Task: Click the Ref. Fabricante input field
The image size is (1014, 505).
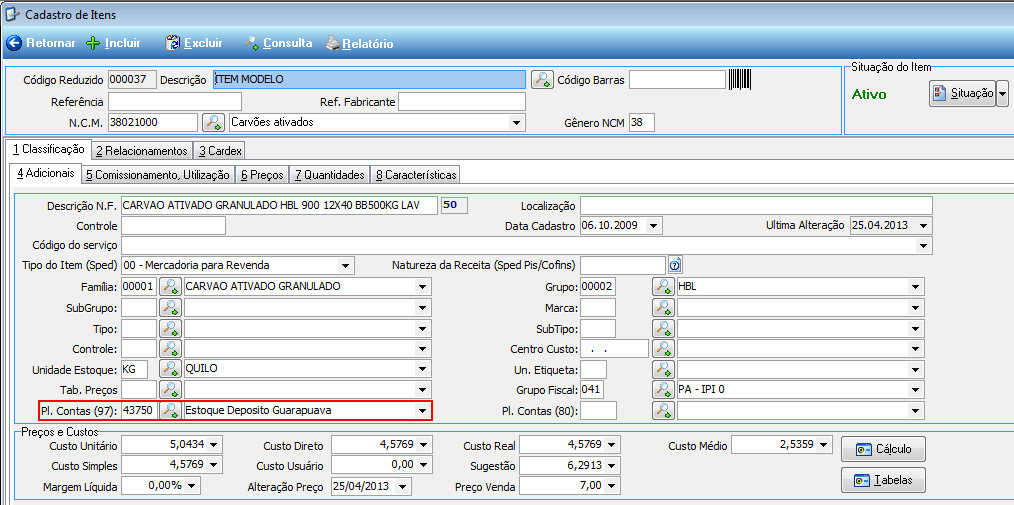Action: click(462, 102)
